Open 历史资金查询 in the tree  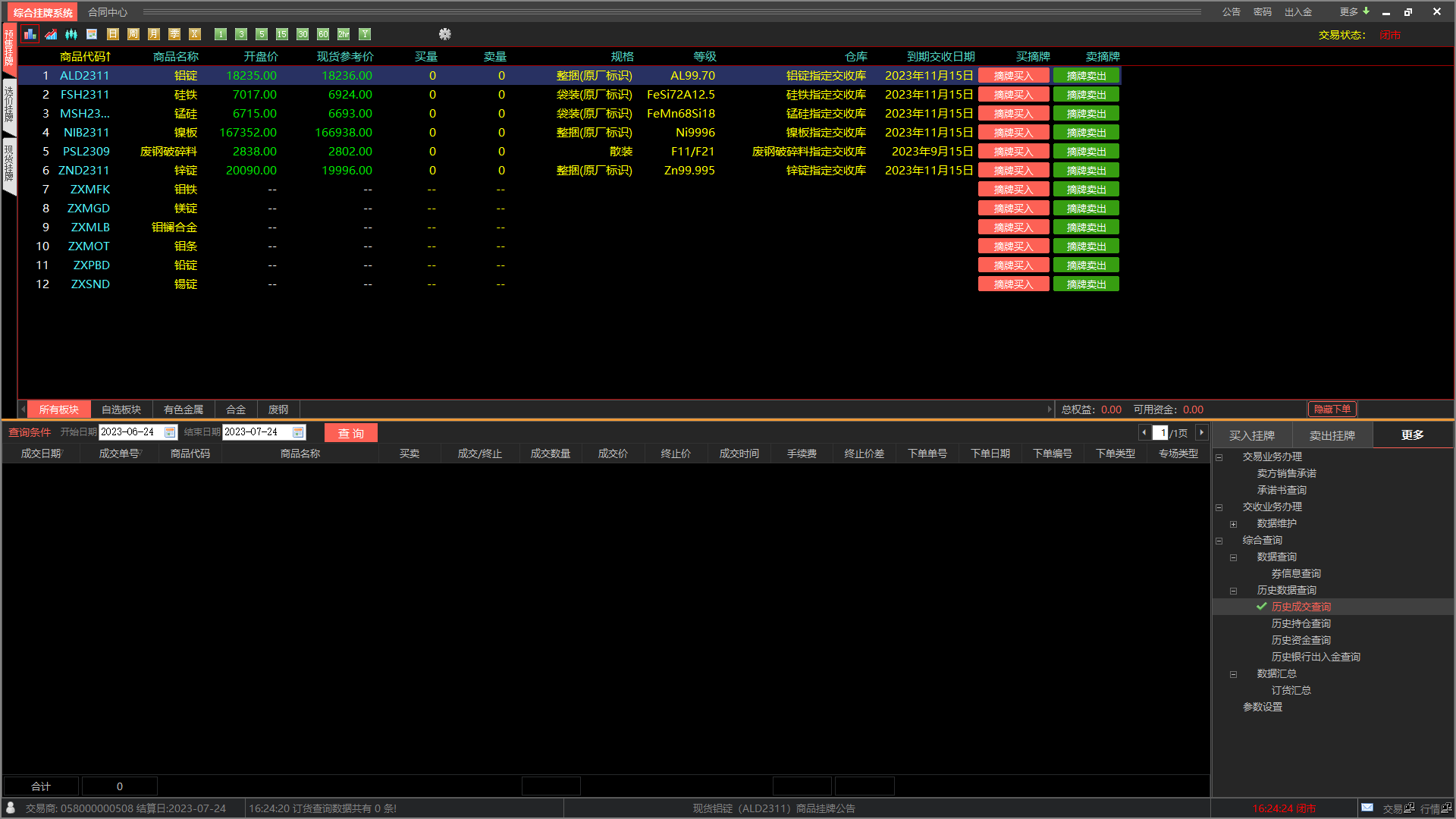tap(1301, 640)
